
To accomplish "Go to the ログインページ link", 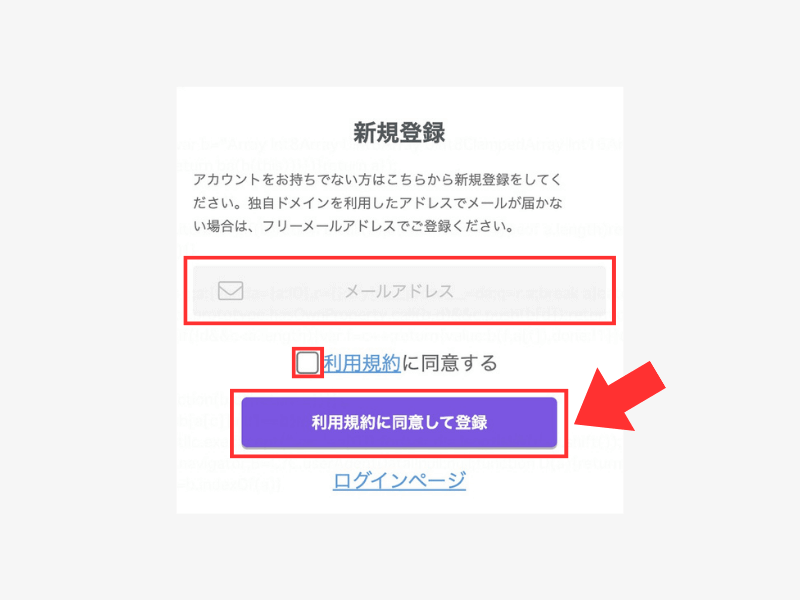I will (x=399, y=481).
